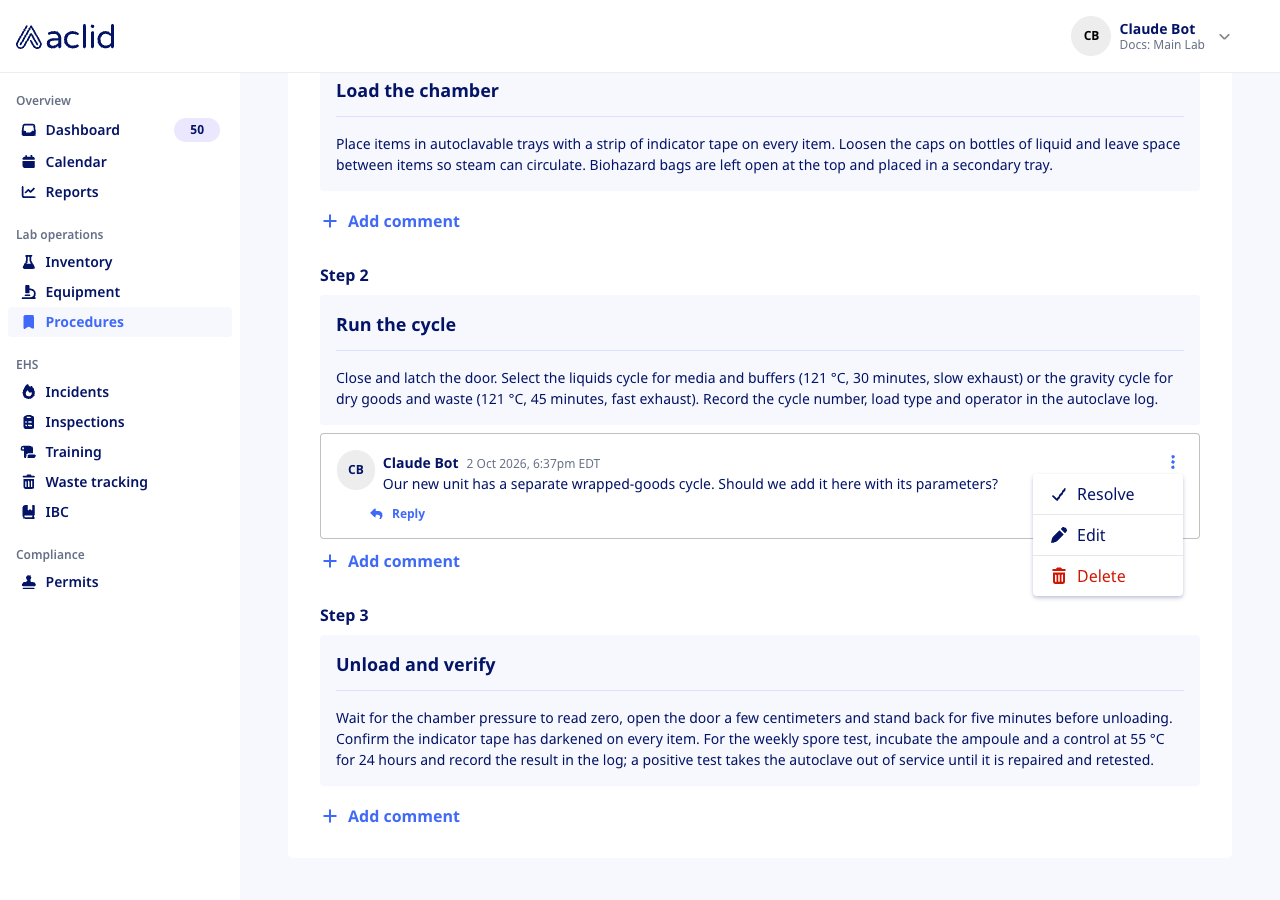Choose Resolve from the comment menu

1108,494
